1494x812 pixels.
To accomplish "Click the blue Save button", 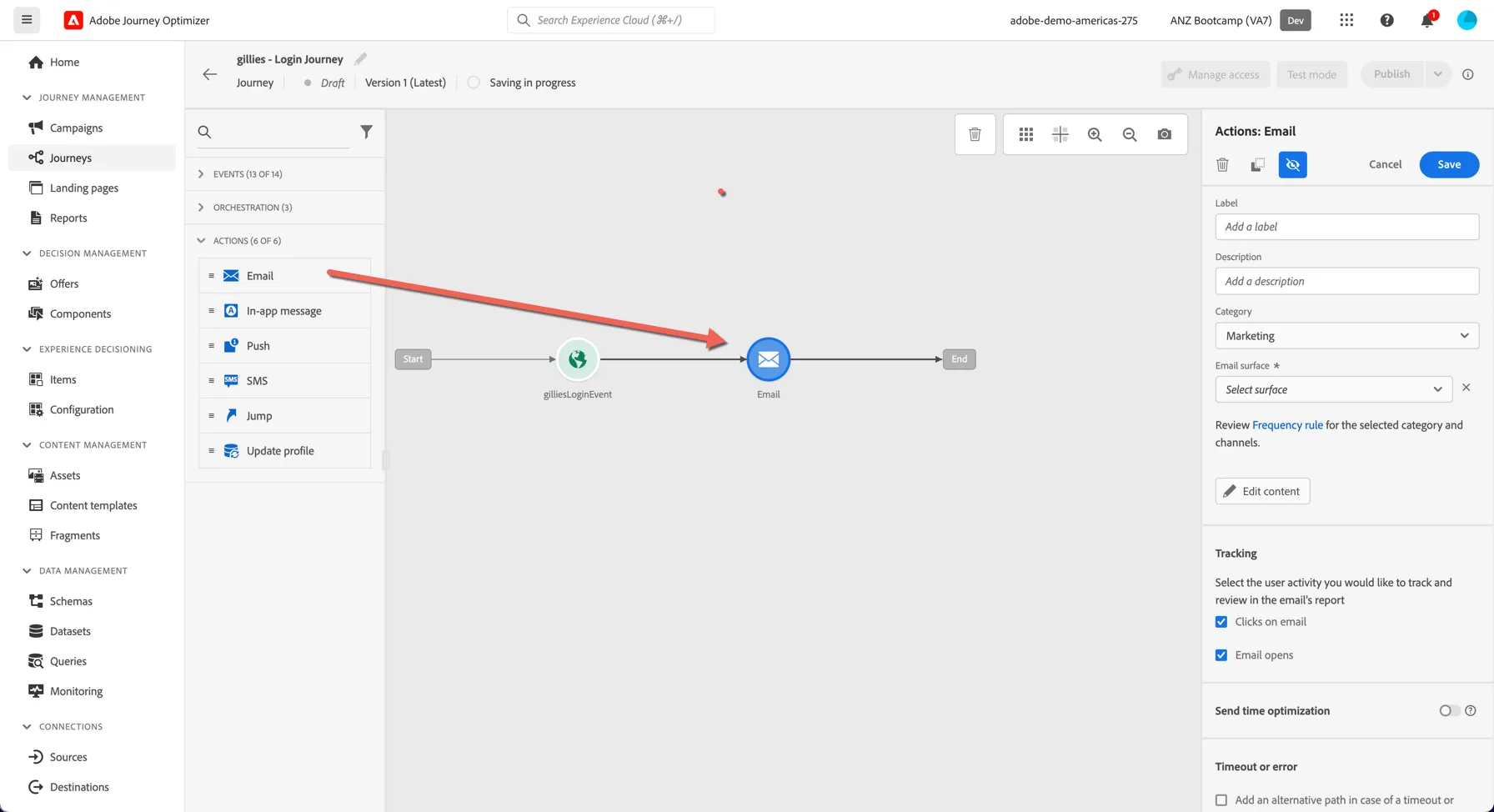I will coord(1449,164).
